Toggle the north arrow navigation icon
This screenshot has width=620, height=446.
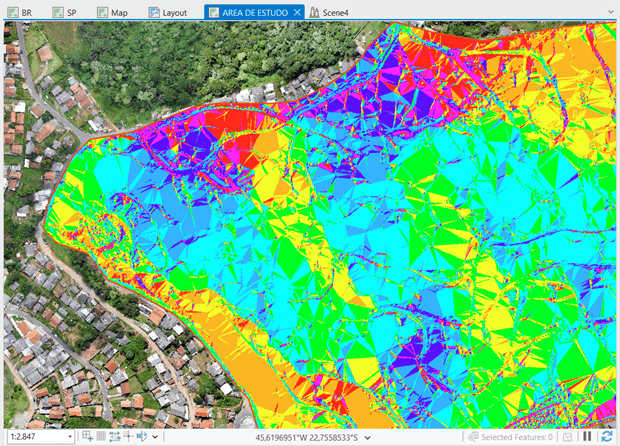click(x=141, y=437)
